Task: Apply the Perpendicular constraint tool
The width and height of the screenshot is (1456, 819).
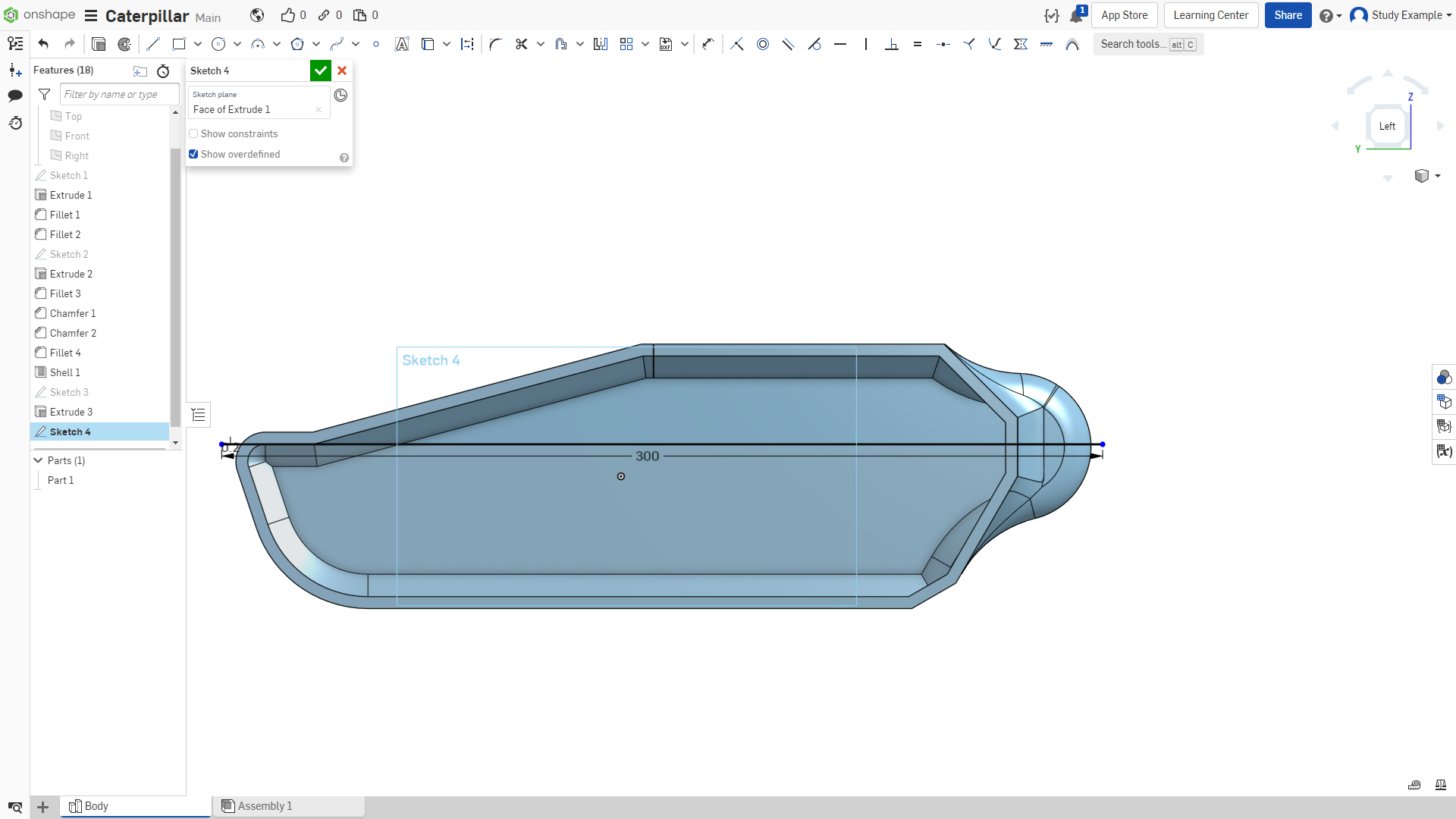Action: [892, 44]
